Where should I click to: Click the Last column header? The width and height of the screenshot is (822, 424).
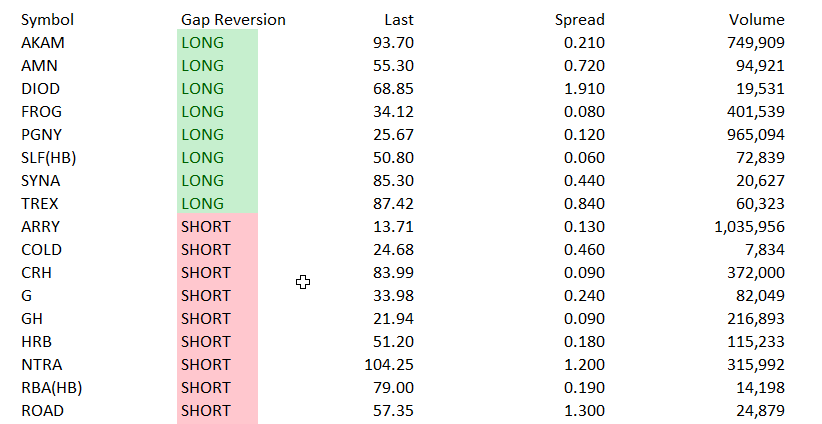[x=399, y=20]
